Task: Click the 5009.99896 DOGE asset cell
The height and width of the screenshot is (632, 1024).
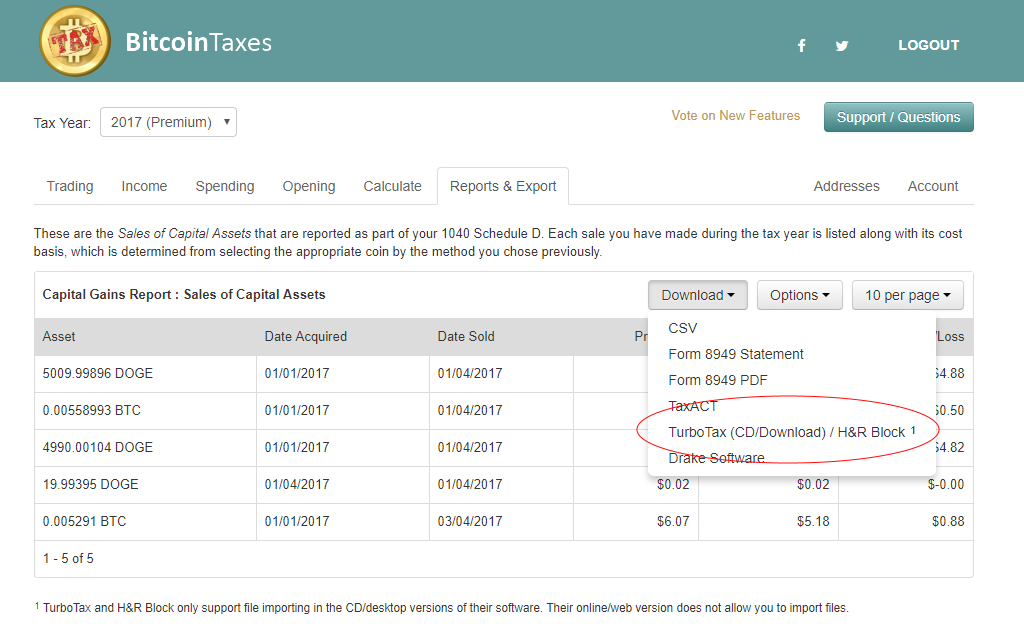Action: tap(146, 373)
